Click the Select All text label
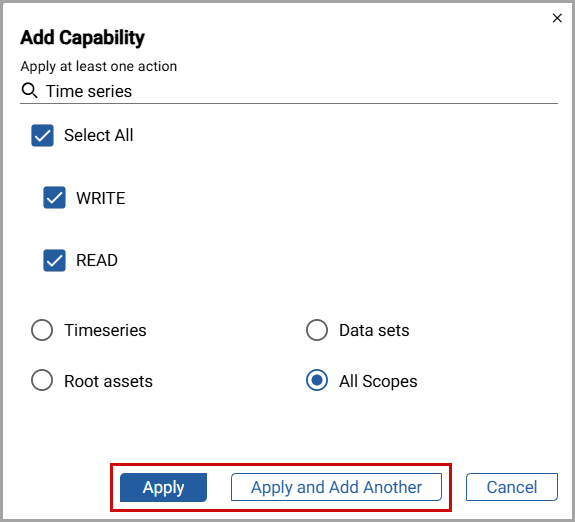The height and width of the screenshot is (522, 575). coord(99,135)
